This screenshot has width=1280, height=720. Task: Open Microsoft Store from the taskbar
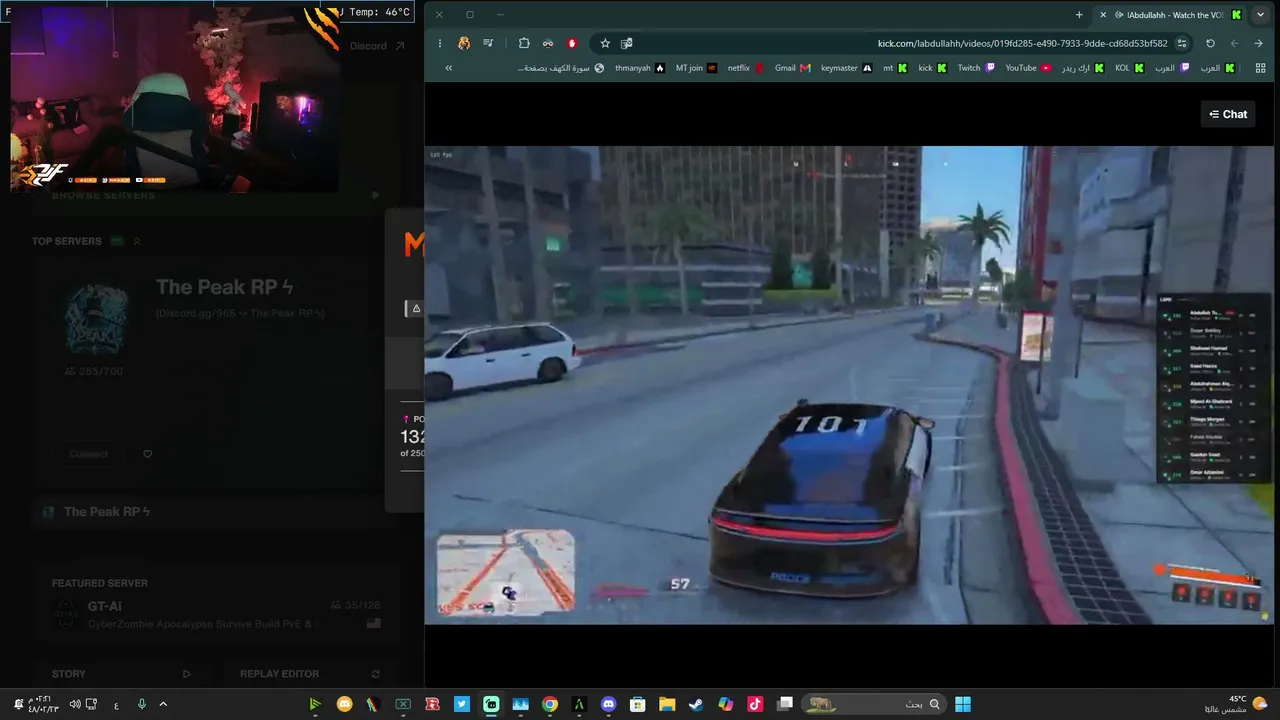click(638, 704)
